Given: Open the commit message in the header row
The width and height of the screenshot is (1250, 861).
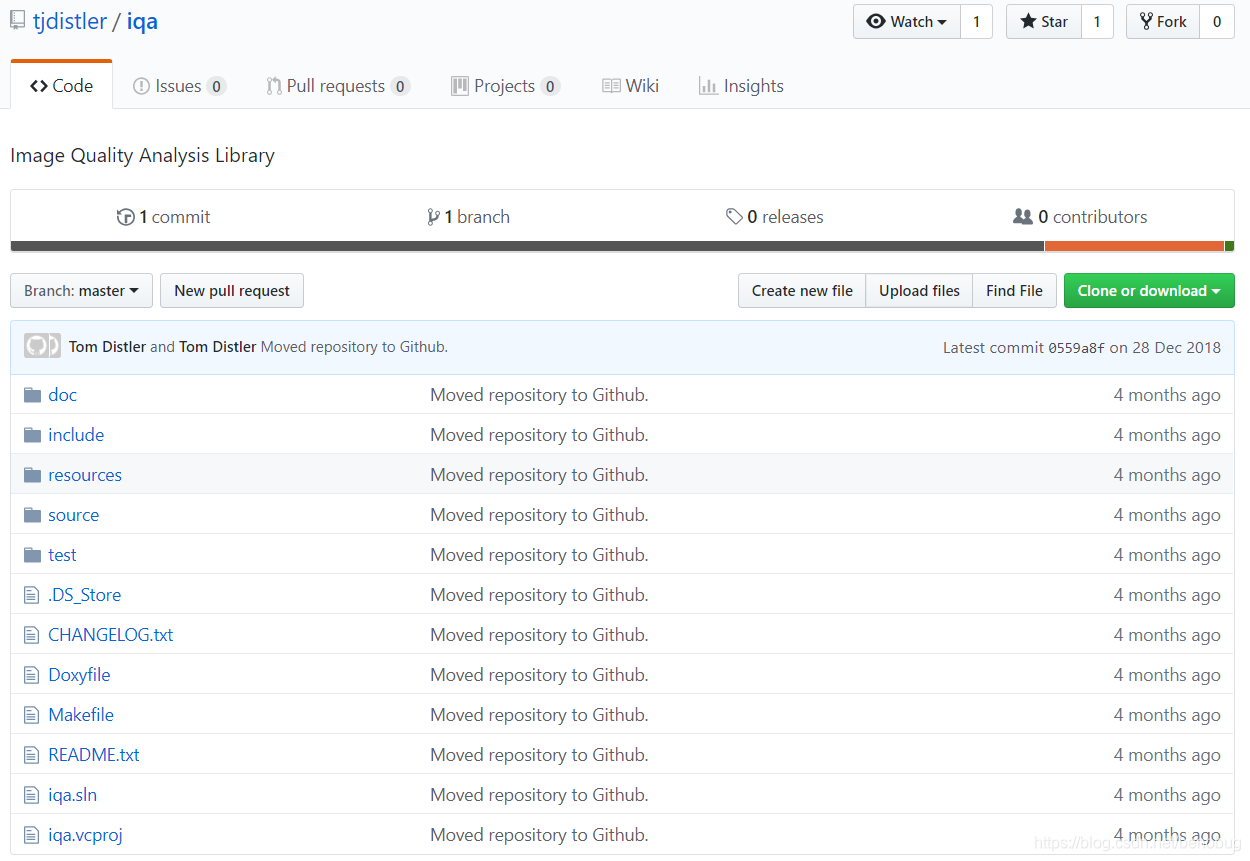Looking at the screenshot, I should coord(354,347).
